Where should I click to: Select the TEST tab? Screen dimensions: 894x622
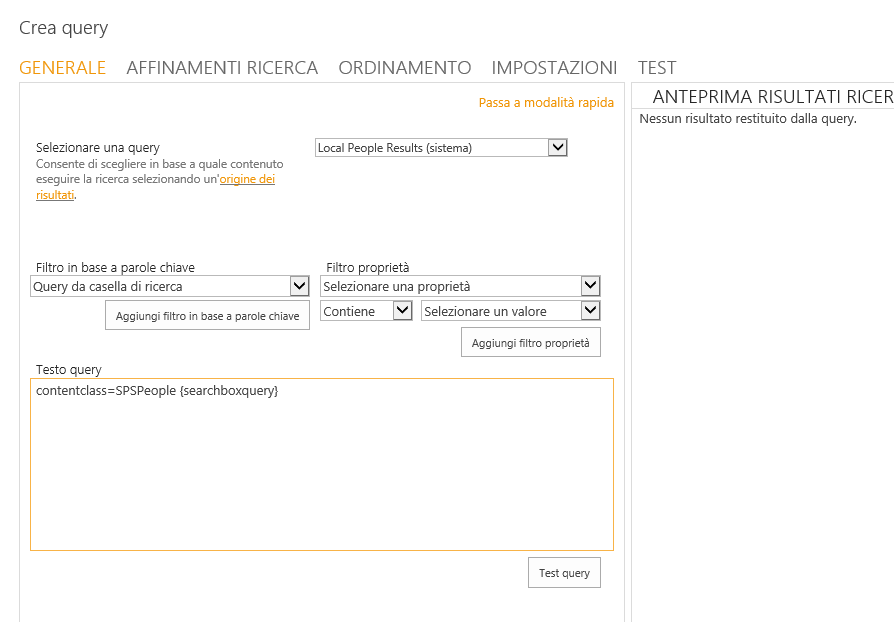click(x=657, y=68)
